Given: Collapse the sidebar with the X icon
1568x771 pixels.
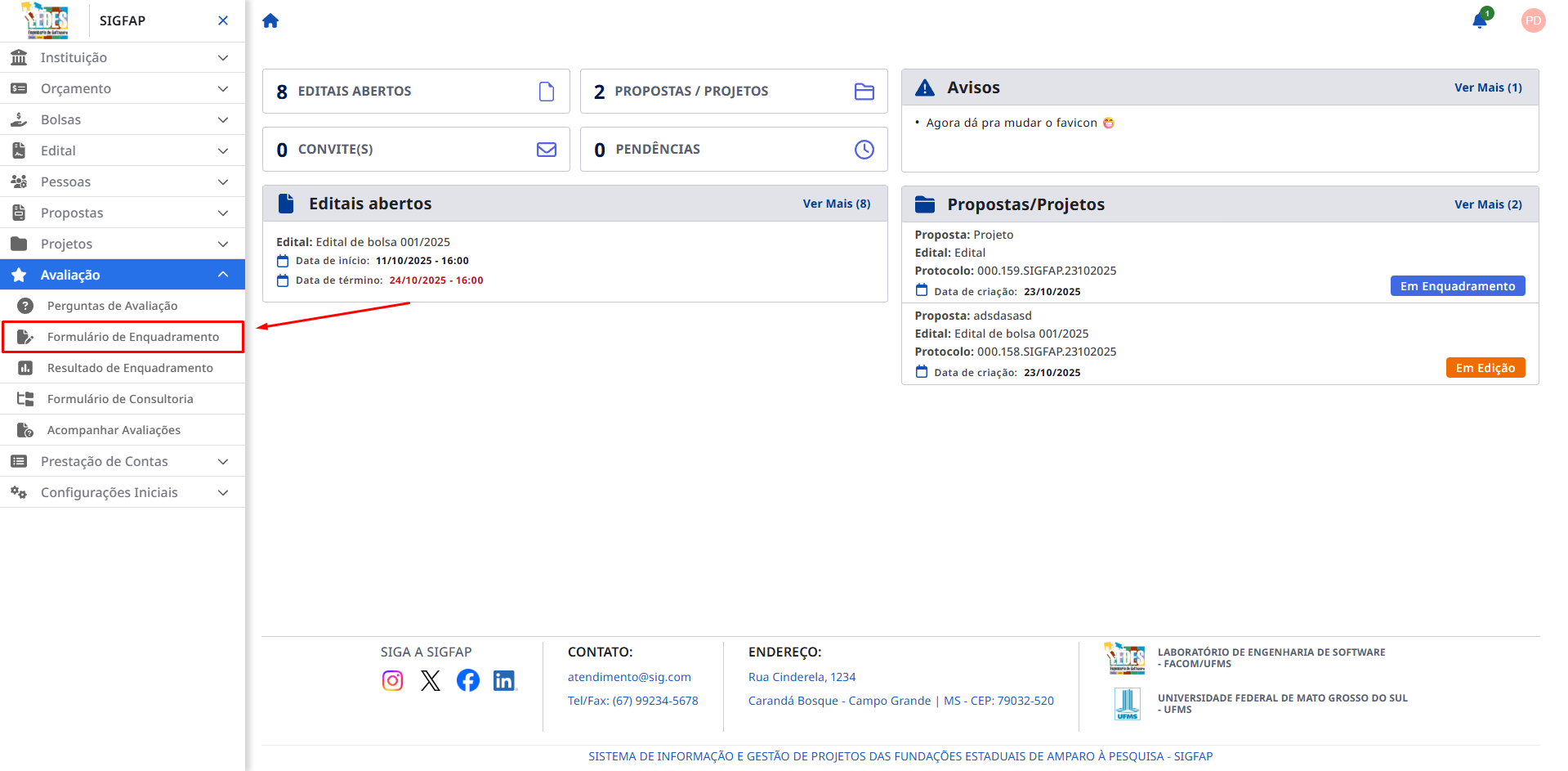Looking at the screenshot, I should (222, 20).
